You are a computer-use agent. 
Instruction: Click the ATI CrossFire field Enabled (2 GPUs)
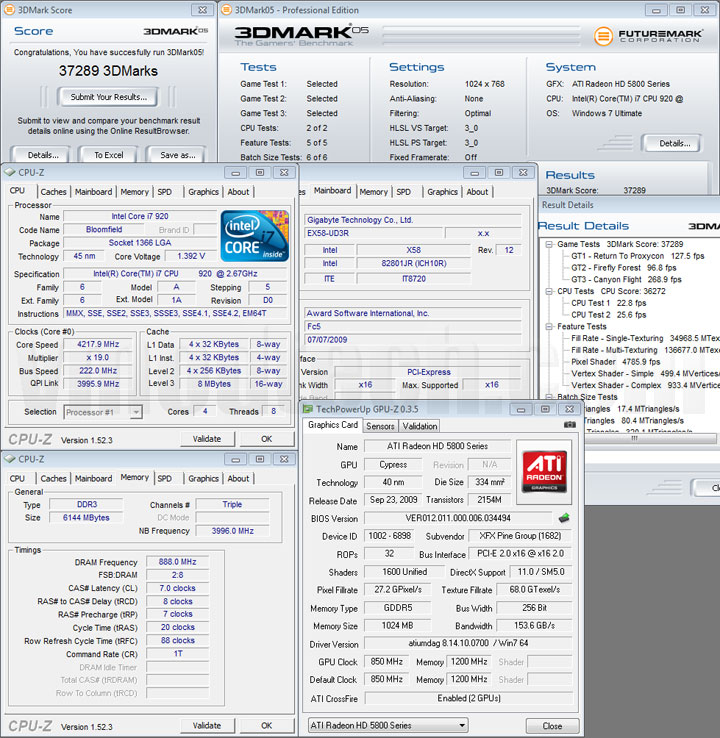click(469, 698)
